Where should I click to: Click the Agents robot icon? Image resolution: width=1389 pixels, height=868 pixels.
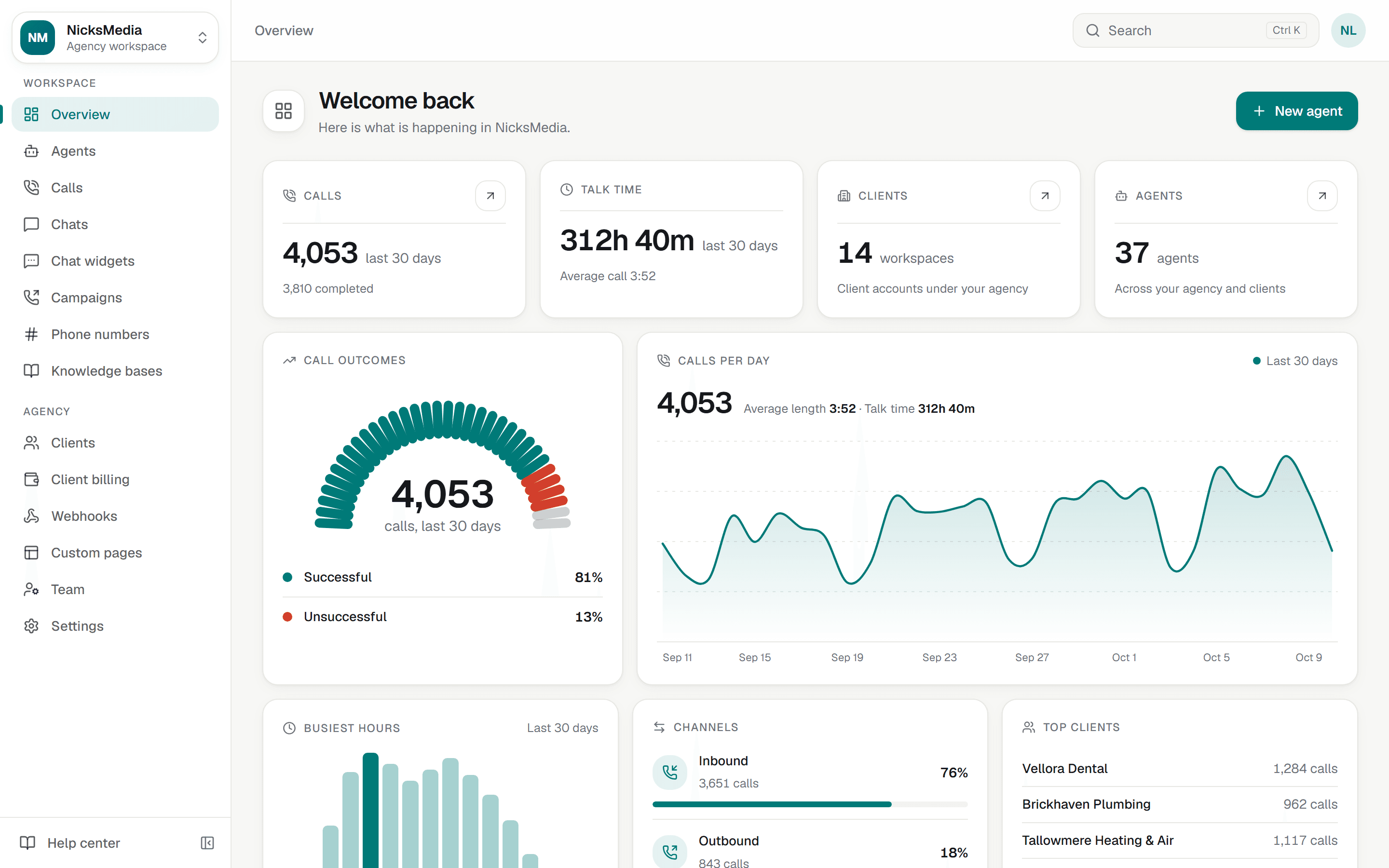[x=31, y=151]
